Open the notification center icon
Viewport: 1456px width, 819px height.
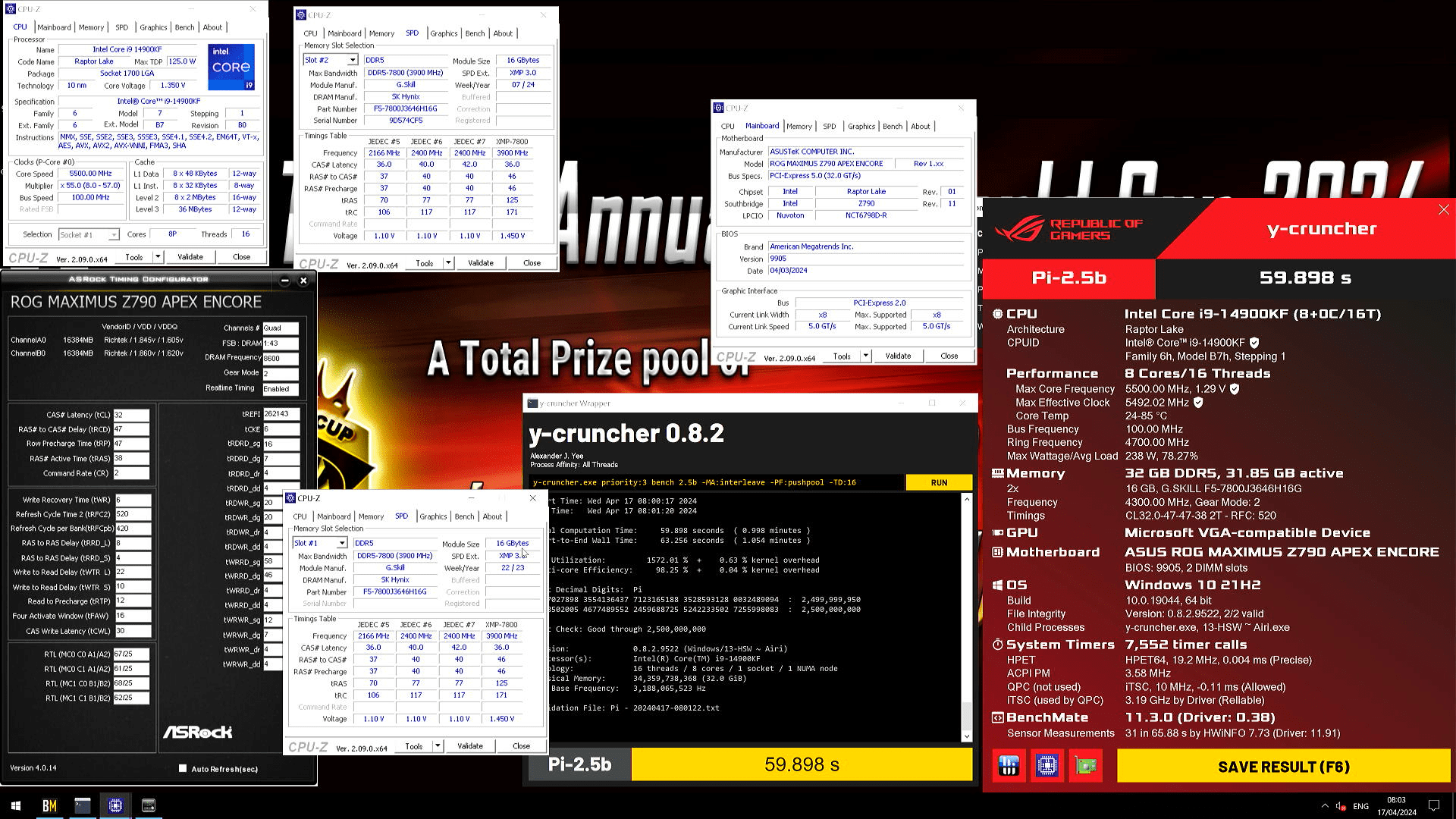coord(1434,805)
